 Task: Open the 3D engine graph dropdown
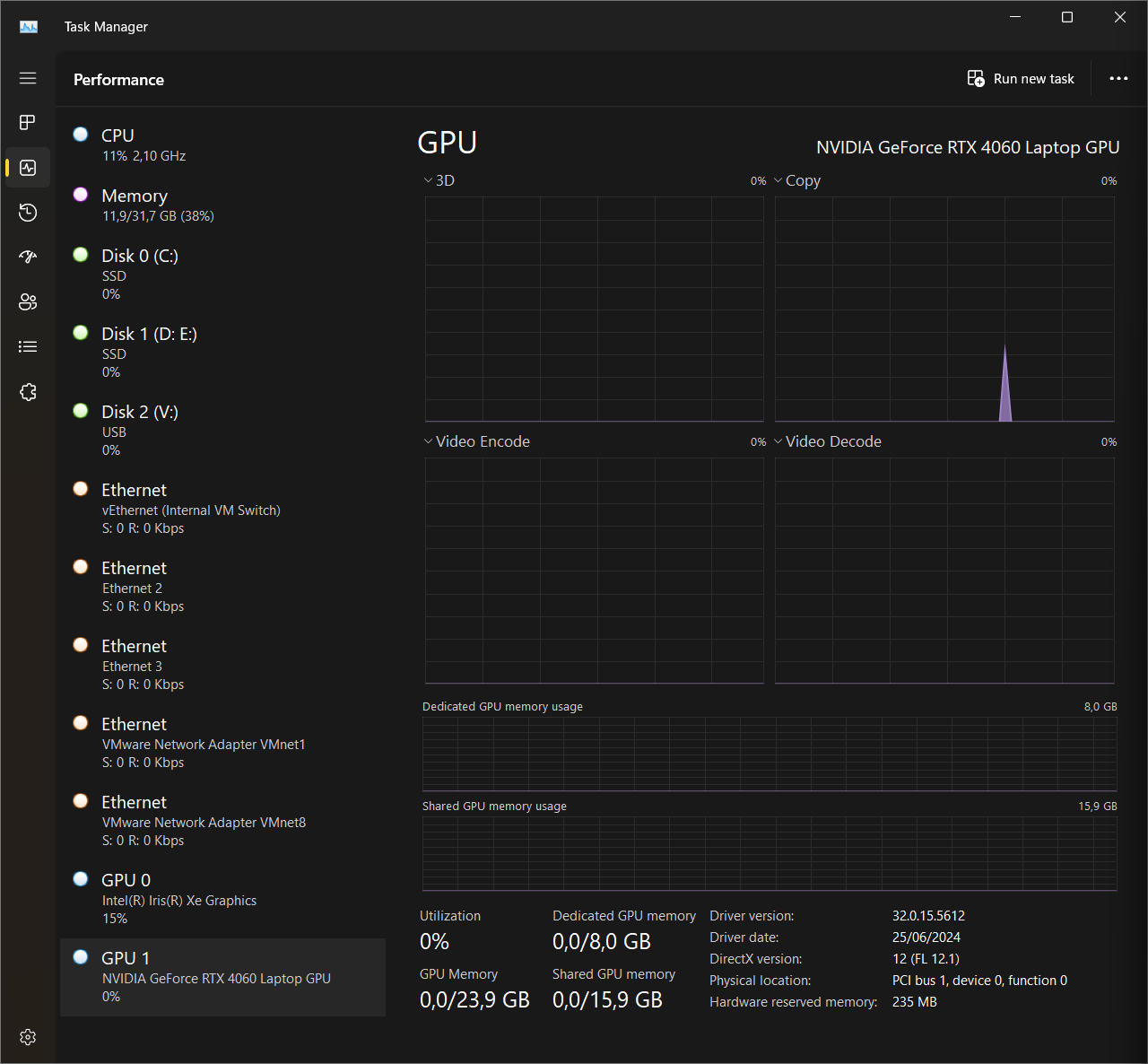click(439, 180)
